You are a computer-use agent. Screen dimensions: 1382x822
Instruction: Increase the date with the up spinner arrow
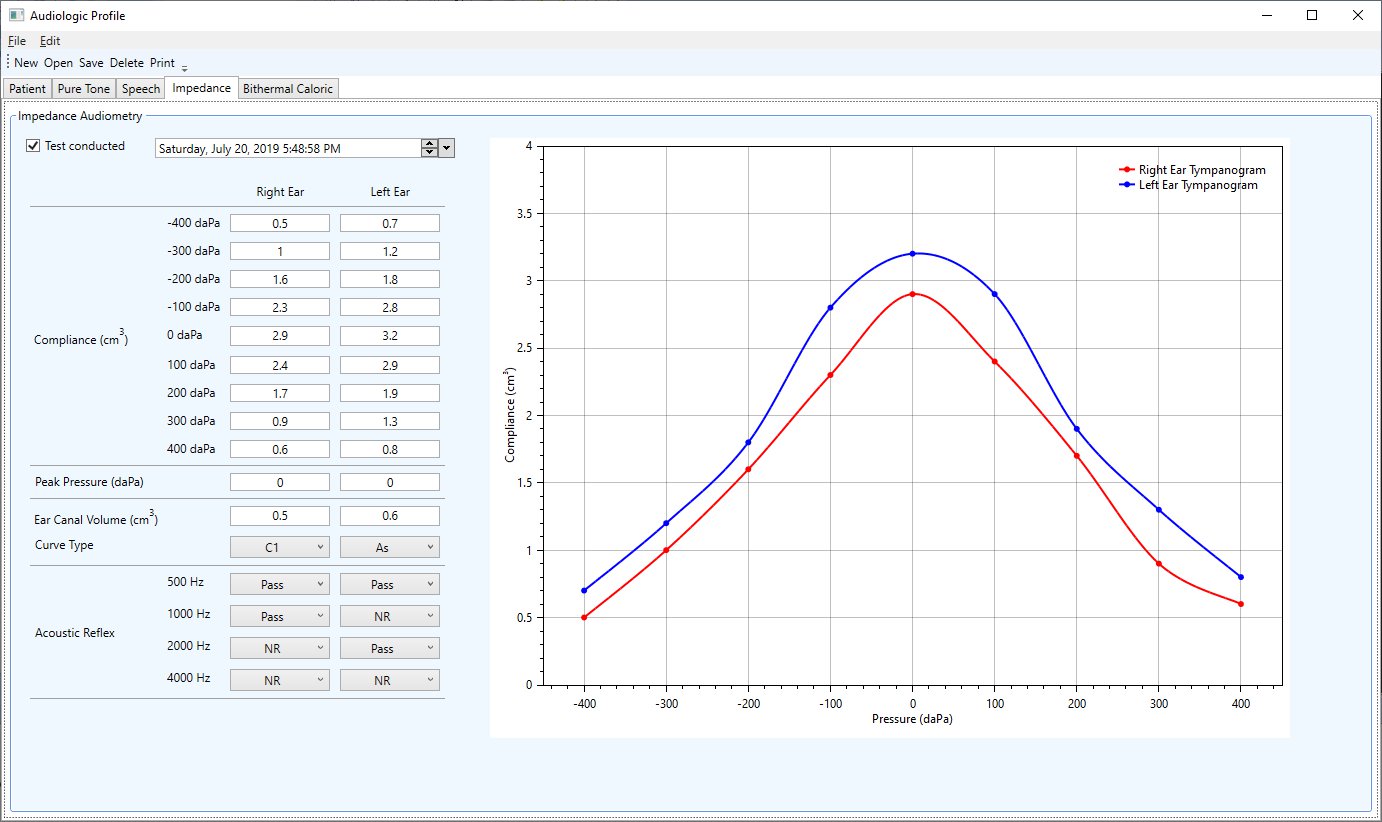coord(430,144)
